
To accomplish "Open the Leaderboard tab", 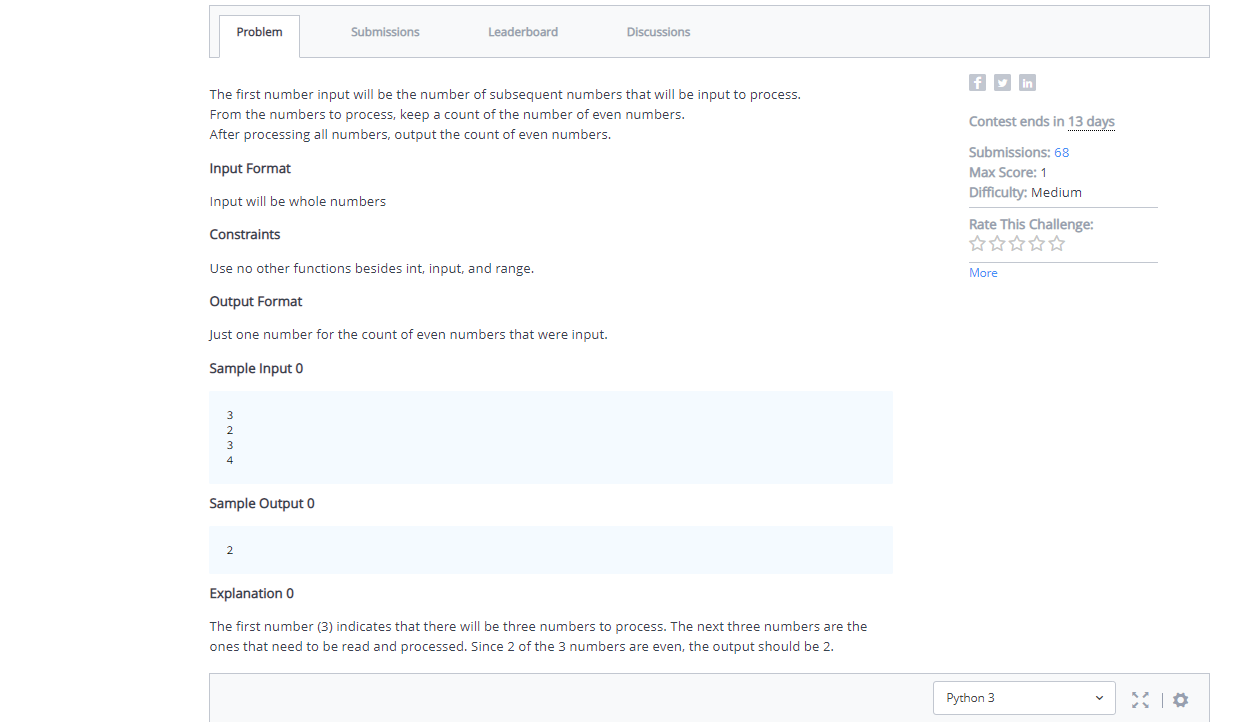I will 522,31.
